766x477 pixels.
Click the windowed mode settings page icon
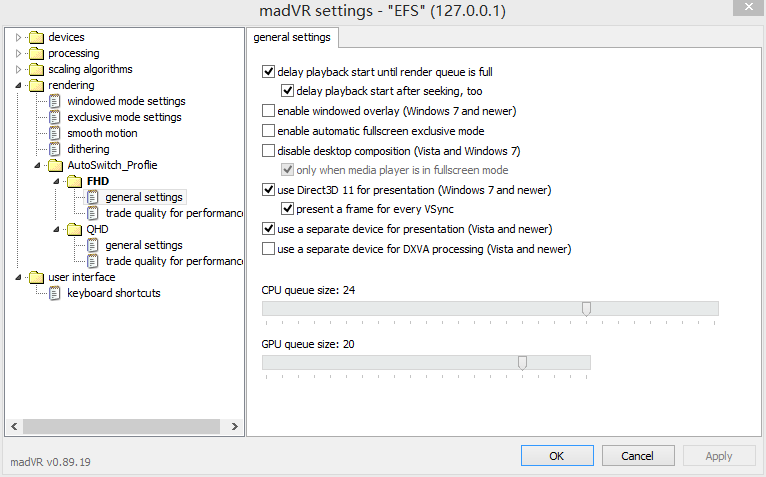56,102
